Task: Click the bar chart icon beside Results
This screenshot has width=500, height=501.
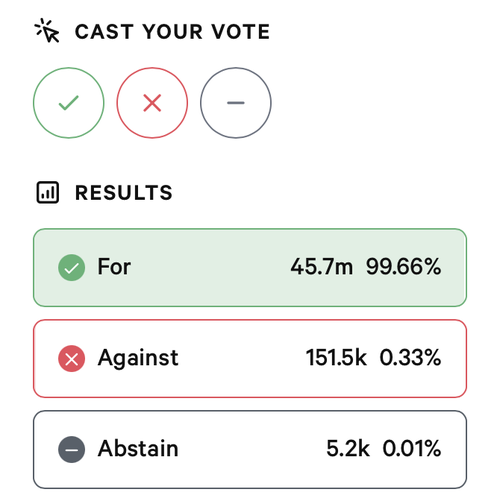Action: [x=48, y=192]
